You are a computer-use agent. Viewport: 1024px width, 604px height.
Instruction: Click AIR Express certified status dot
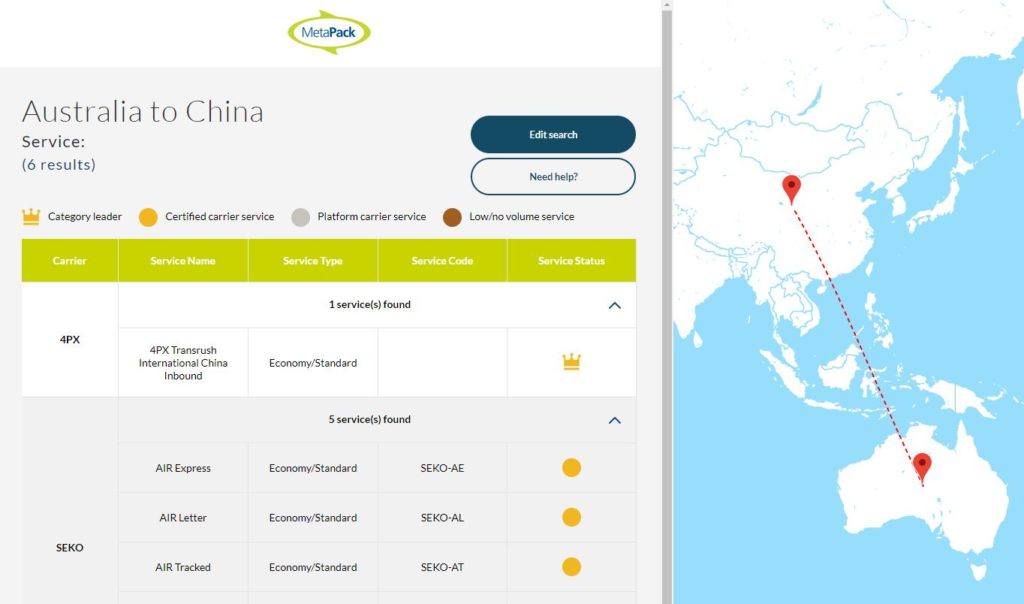[x=571, y=468]
